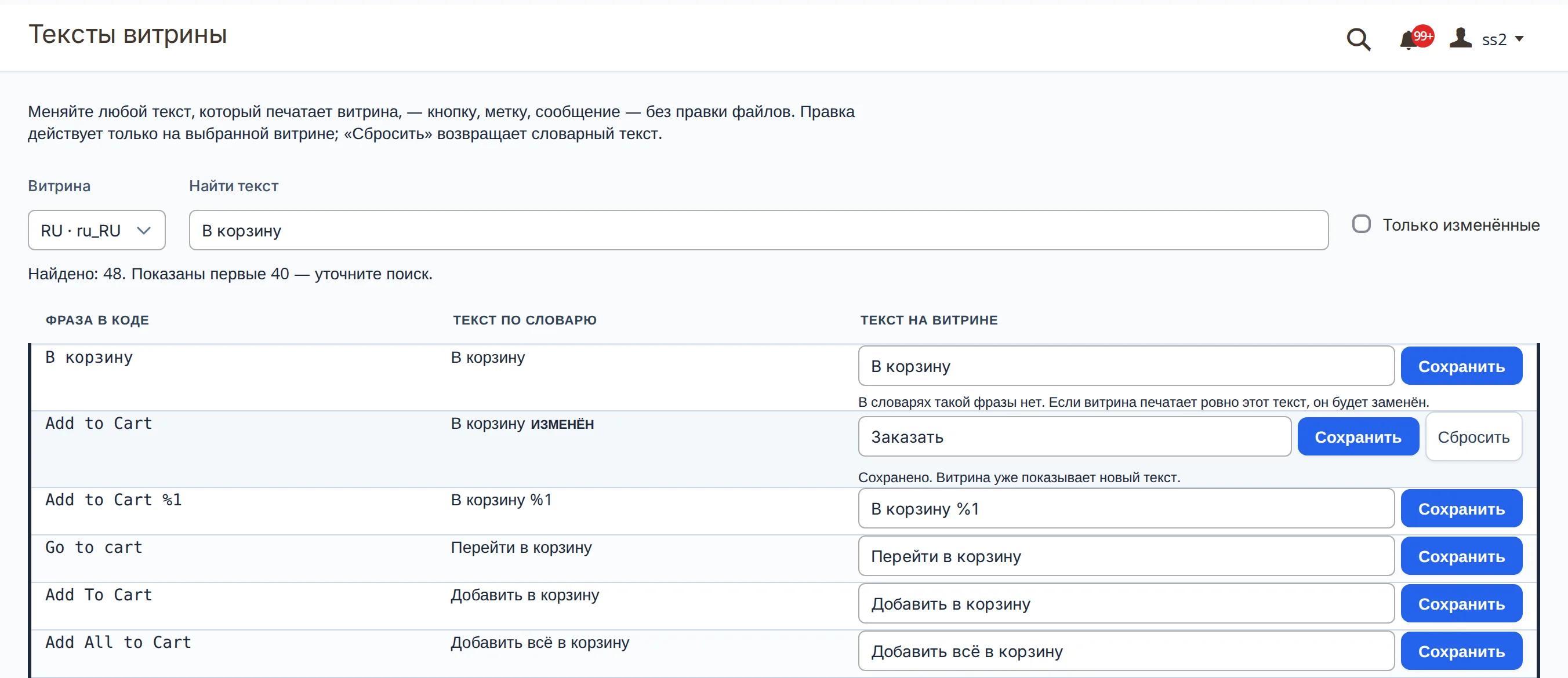
Task: Click dictionary text «Перейти в корзину»
Action: [x=521, y=547]
